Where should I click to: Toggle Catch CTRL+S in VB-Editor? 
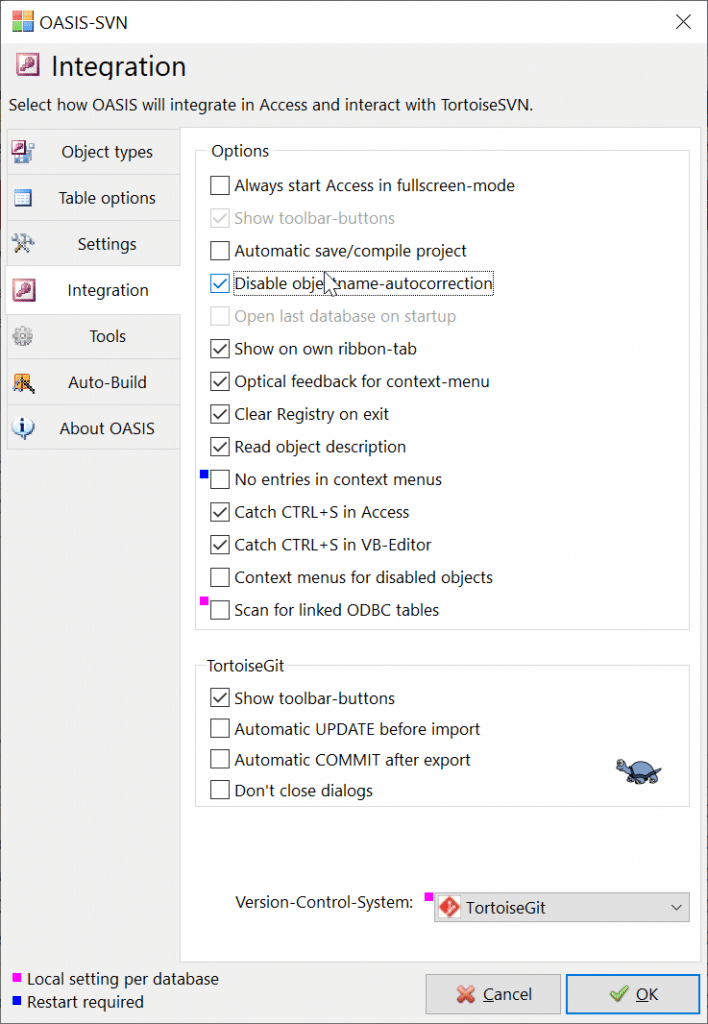[219, 545]
